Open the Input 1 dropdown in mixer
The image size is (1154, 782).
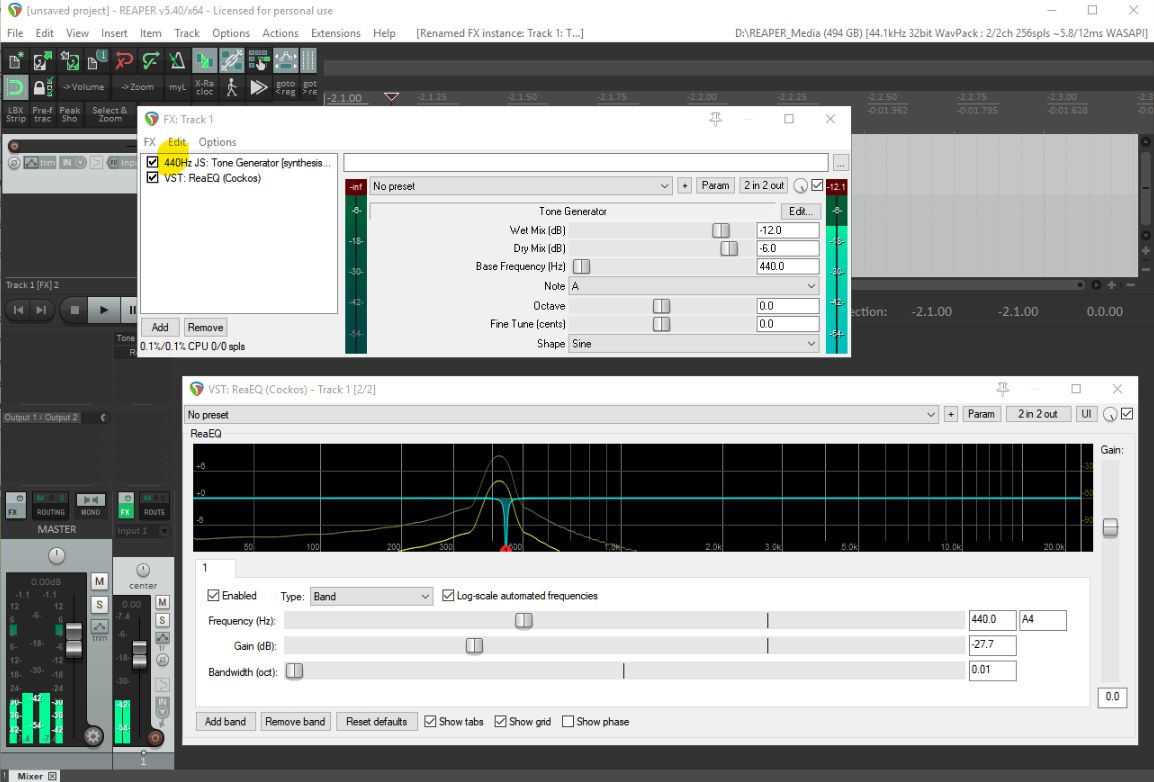[144, 530]
